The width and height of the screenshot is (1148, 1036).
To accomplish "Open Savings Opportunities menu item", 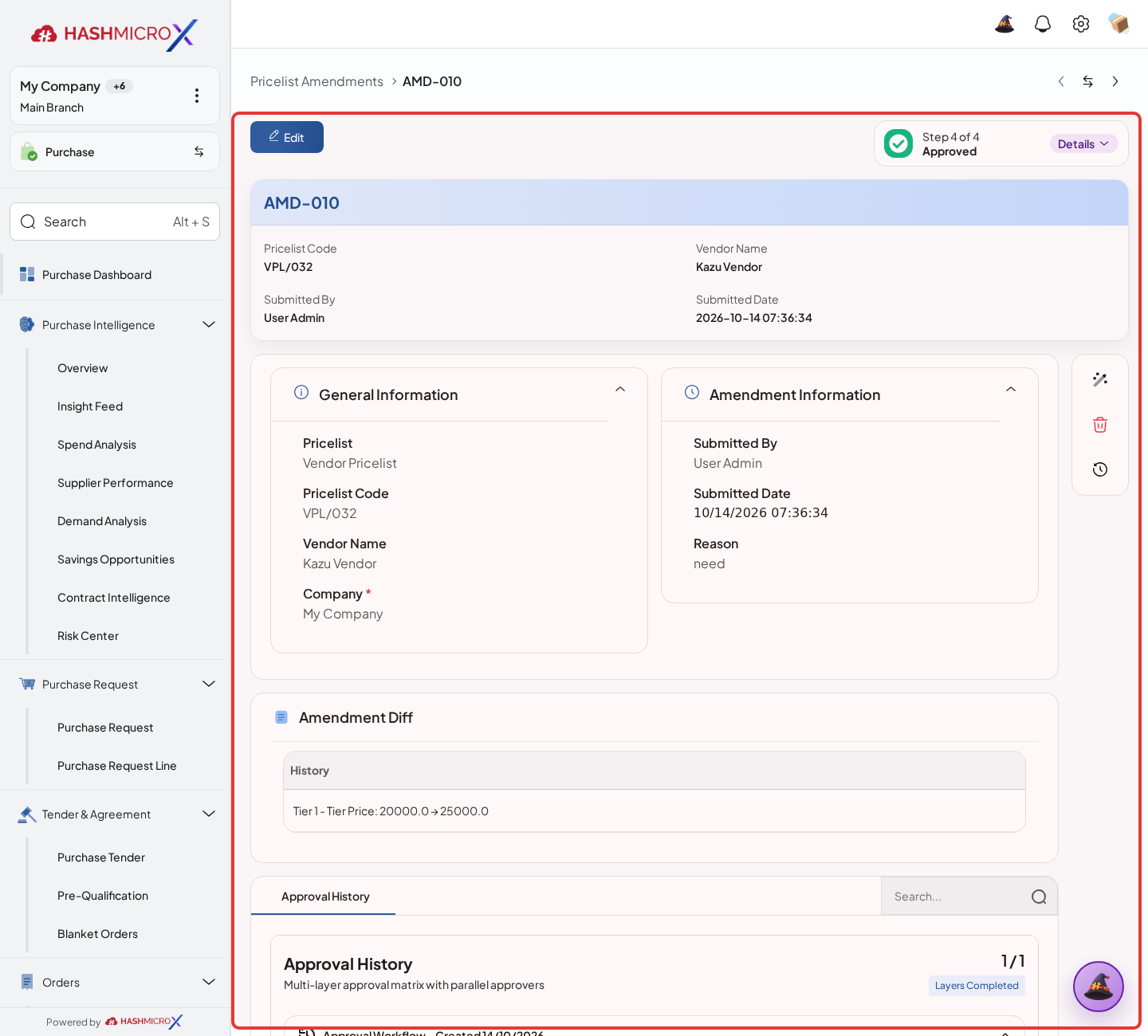I will pos(116,559).
